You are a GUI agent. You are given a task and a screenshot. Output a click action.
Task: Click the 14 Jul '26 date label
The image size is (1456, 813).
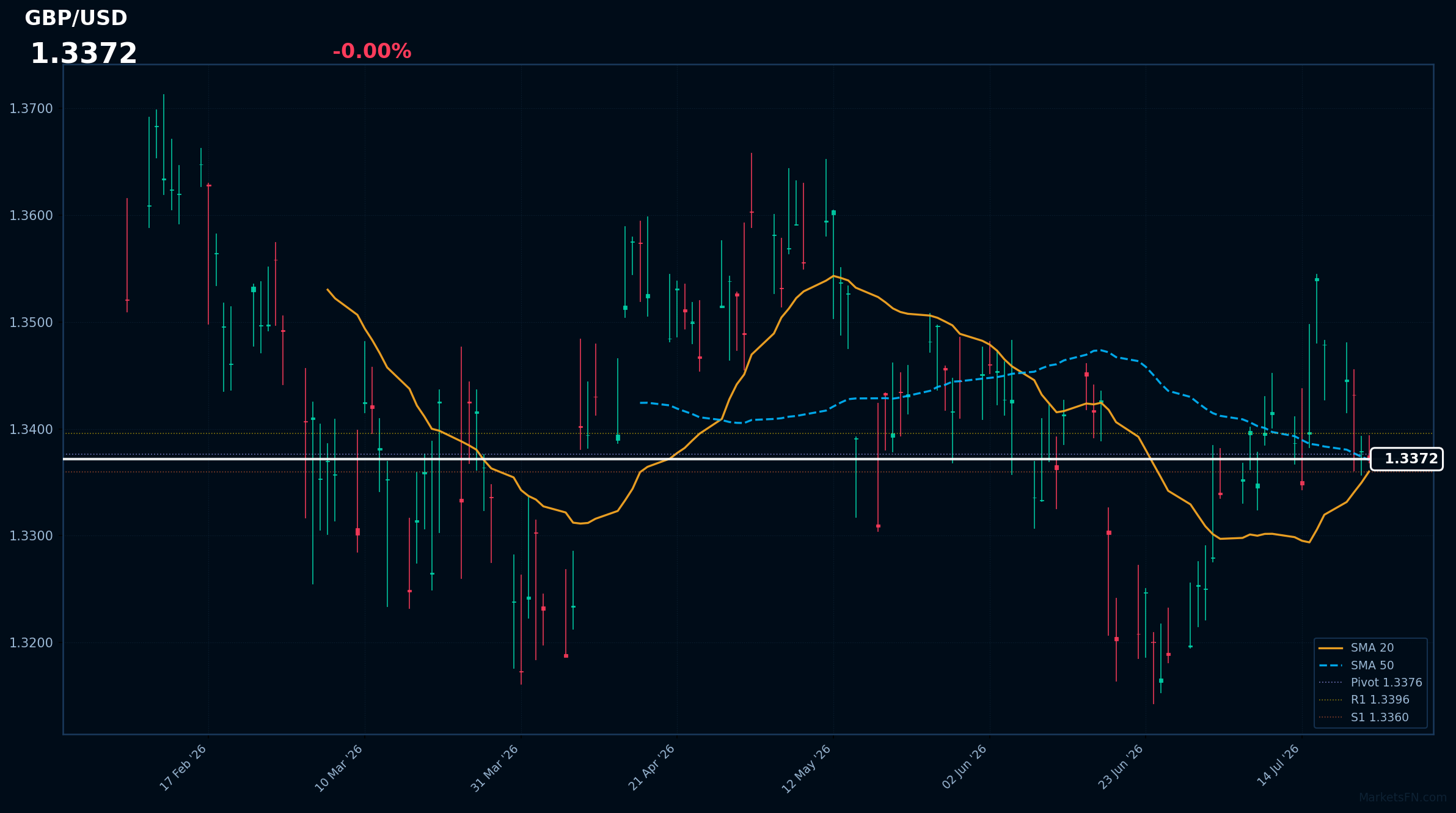(1278, 765)
